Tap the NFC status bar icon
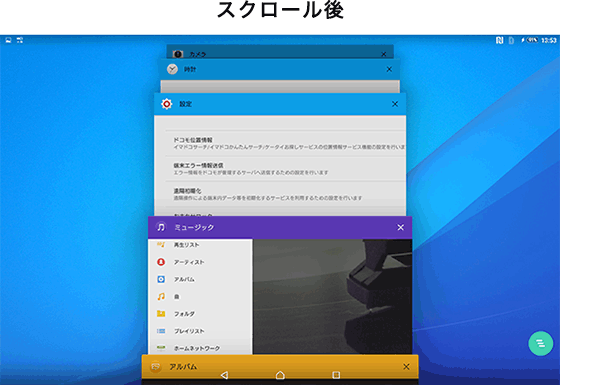596x385 pixels. [x=499, y=40]
